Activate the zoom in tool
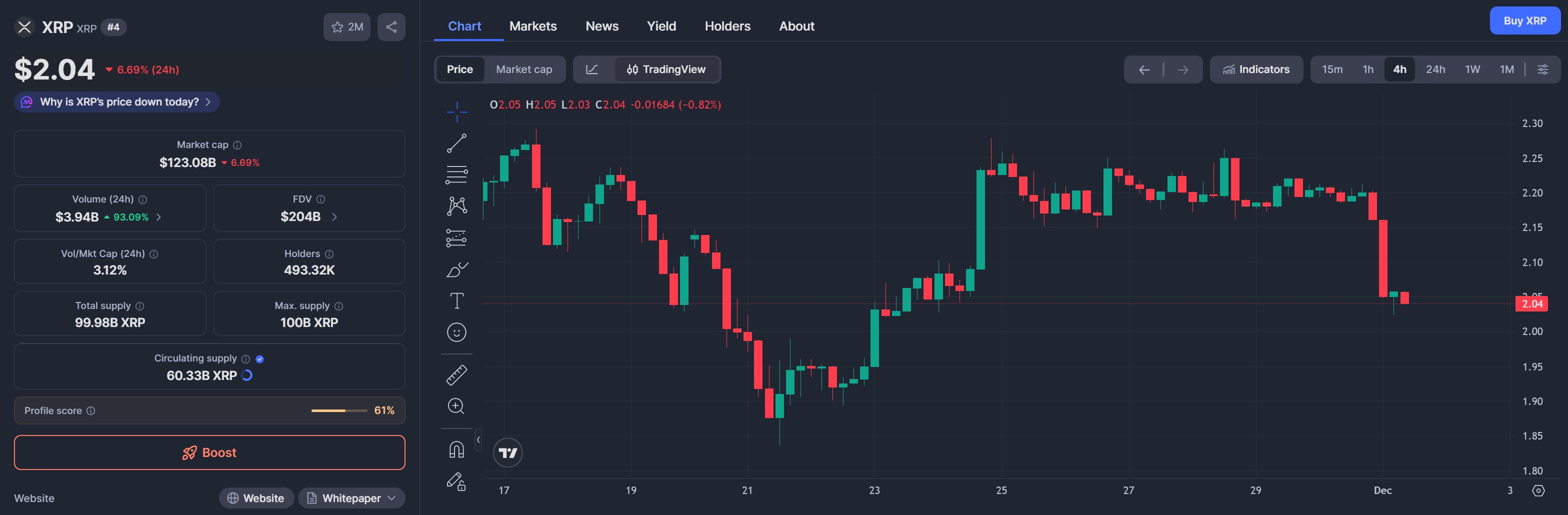This screenshot has height=515, width=1568. point(456,406)
